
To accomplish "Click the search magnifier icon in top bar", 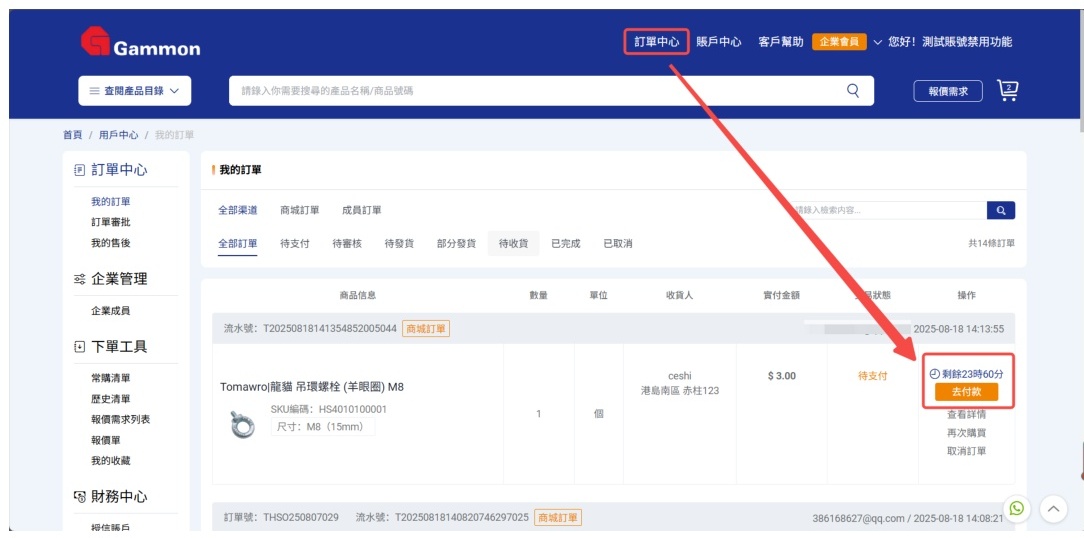I will coord(853,90).
